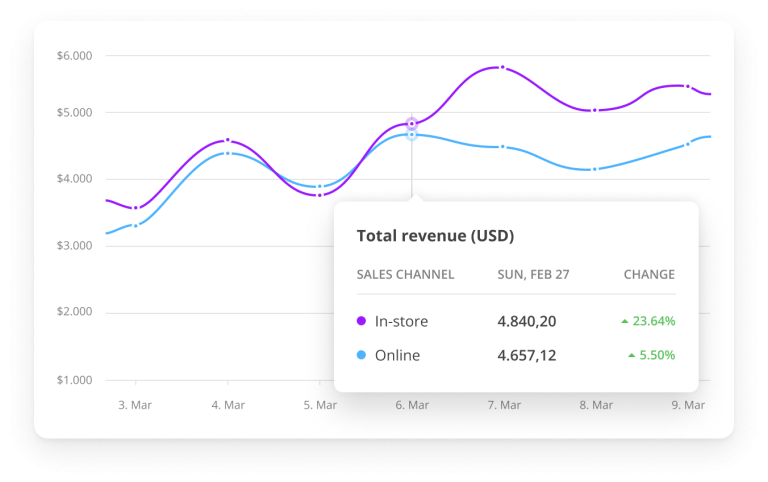The height and width of the screenshot is (482, 768).
Task: Select highlighted purple data point on 6. Mar
Action: (412, 124)
